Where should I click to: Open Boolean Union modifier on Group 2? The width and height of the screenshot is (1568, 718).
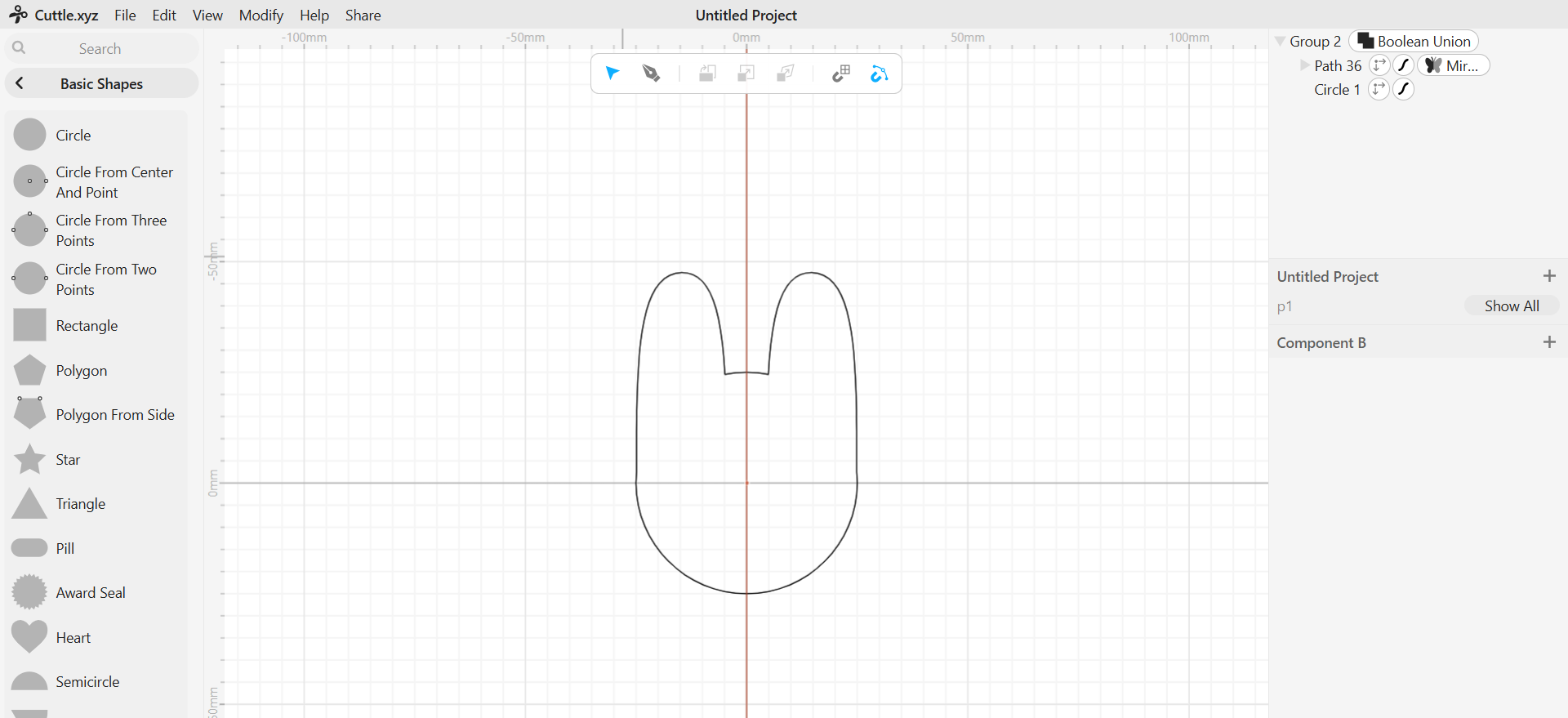pyautogui.click(x=1414, y=41)
